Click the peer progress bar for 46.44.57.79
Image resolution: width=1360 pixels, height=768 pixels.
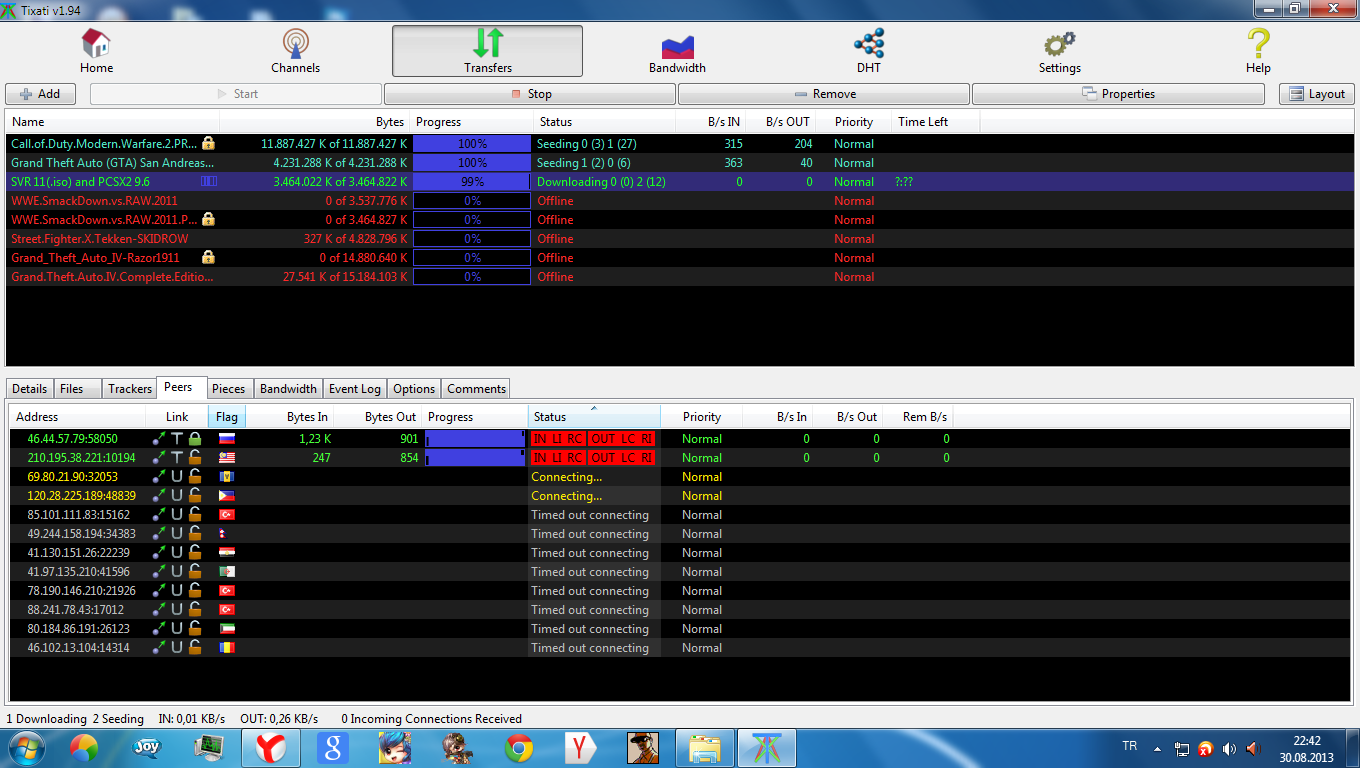coord(475,438)
